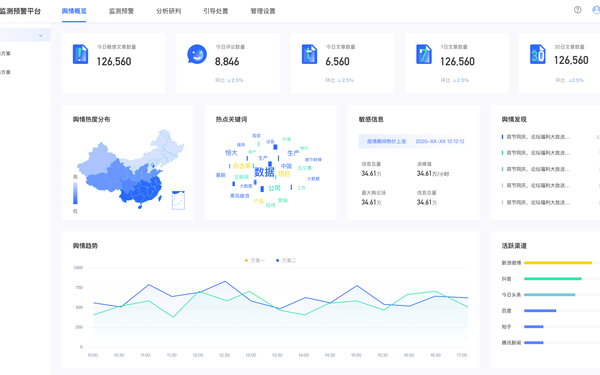Select the 百度 blue channel bar
Viewport: 600px width, 375px height.
pyautogui.click(x=540, y=311)
